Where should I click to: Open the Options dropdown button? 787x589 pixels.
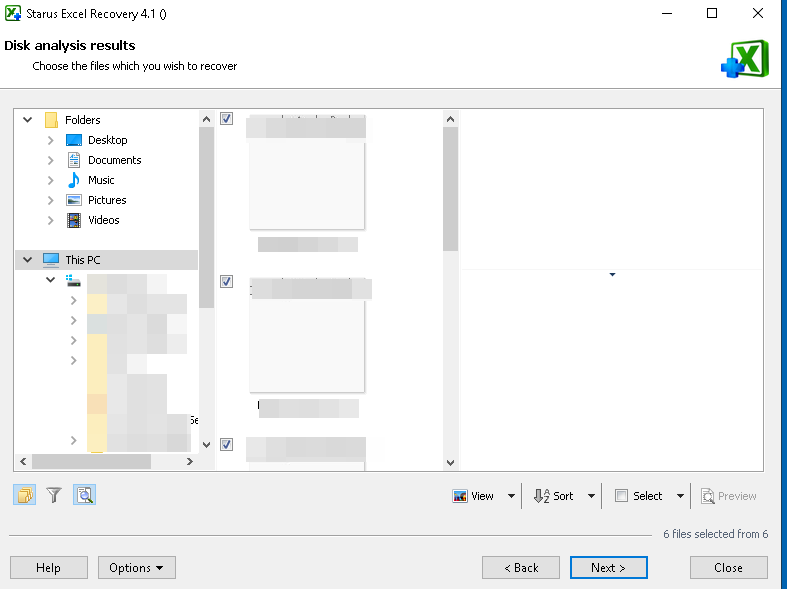point(137,568)
